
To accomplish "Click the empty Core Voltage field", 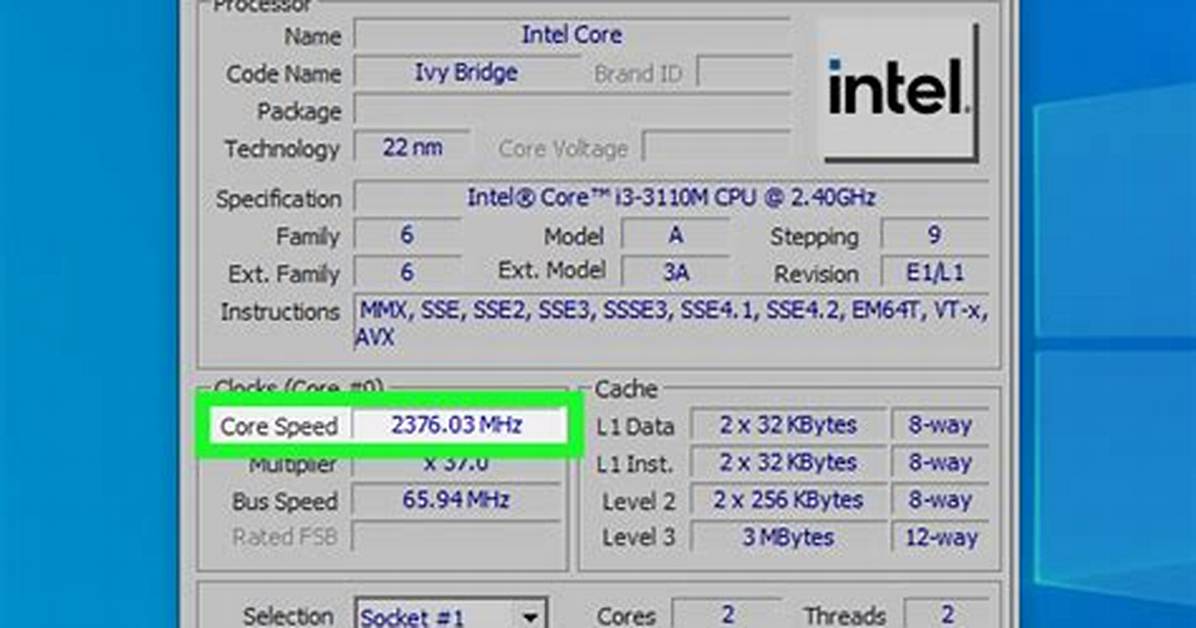I will point(717,147).
